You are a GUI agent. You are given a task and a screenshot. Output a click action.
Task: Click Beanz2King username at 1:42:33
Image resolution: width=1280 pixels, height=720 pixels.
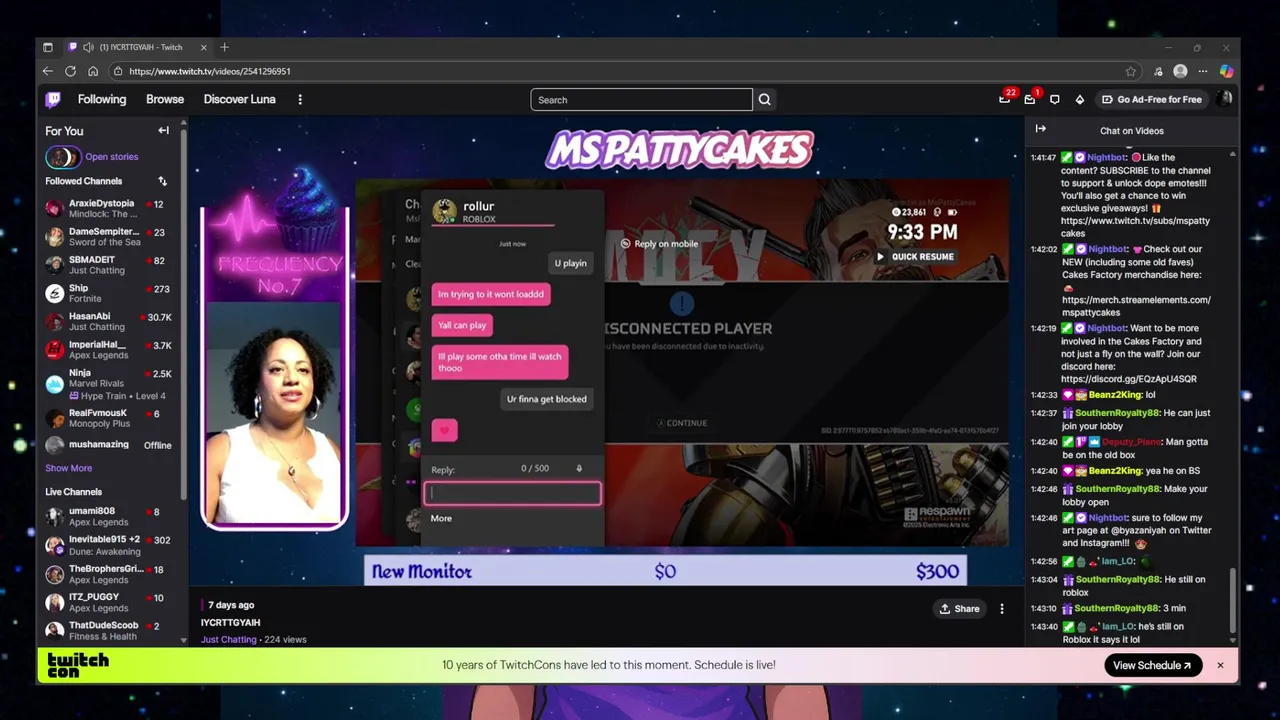click(x=1116, y=395)
